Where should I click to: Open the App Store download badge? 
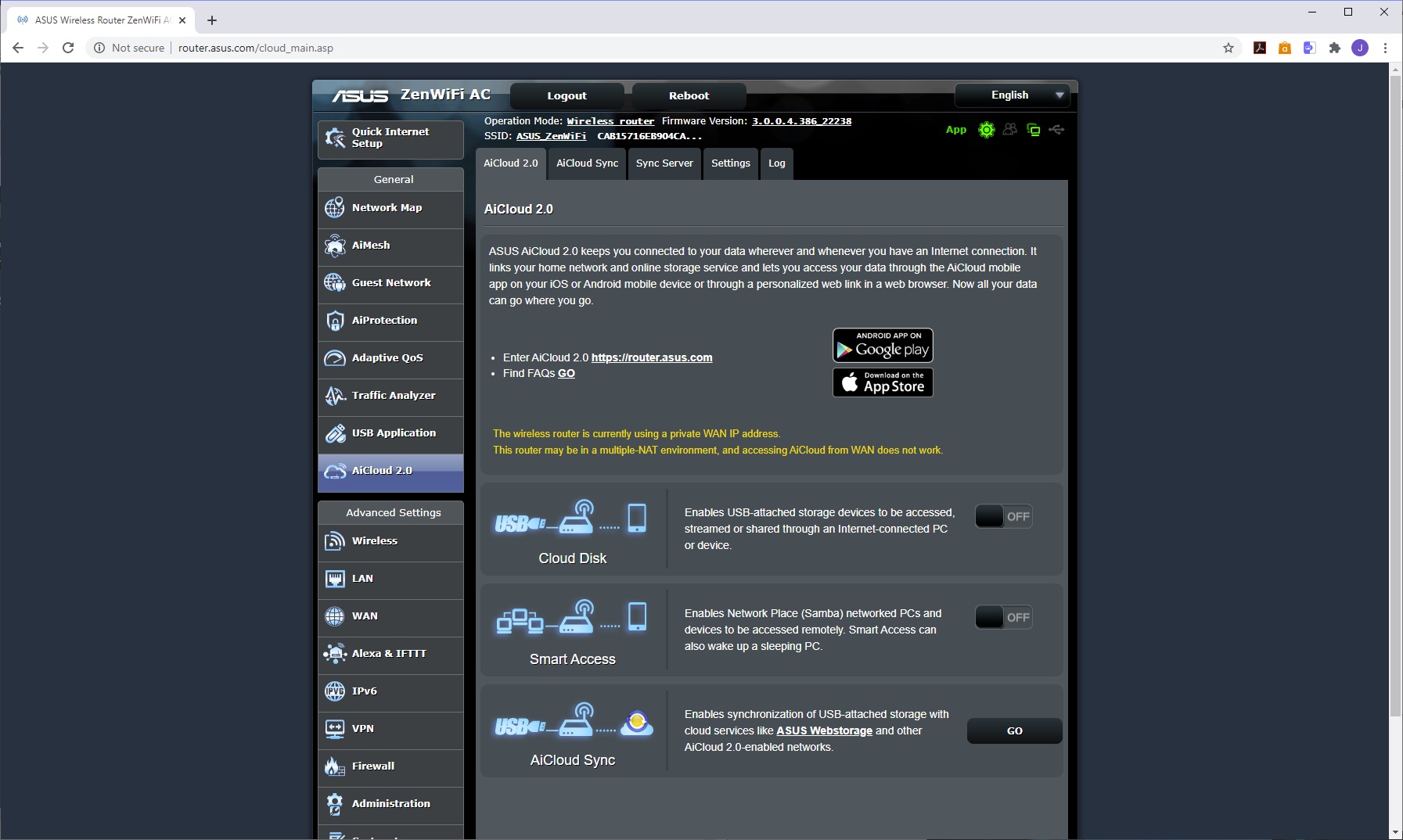(x=883, y=382)
